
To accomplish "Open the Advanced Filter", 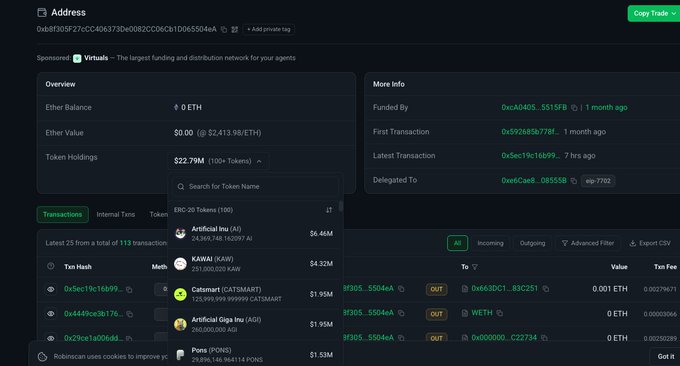I will coord(588,243).
